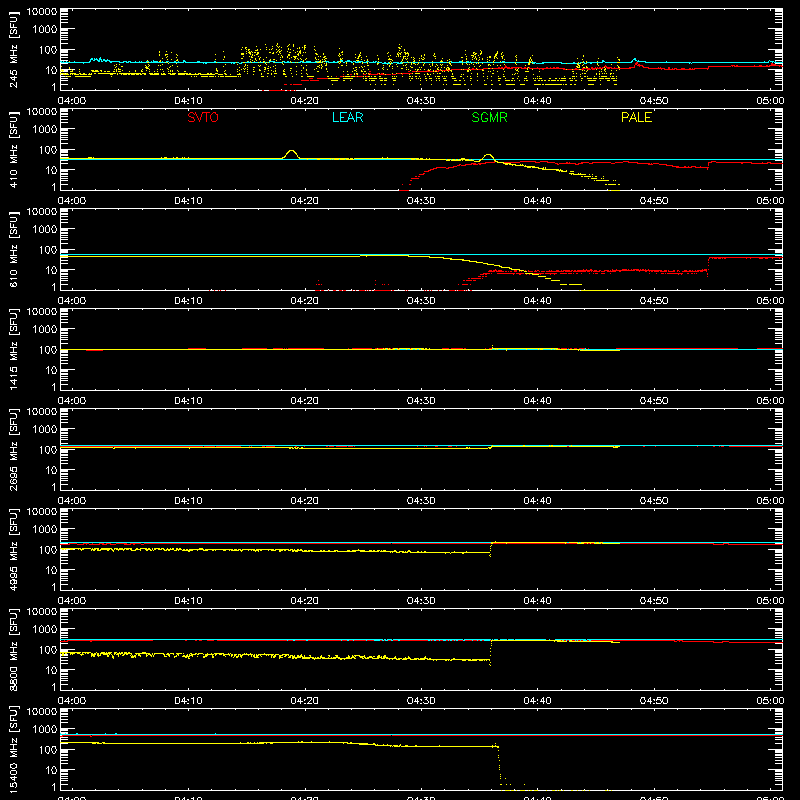Select the '4995 MHz [SFU]' axis label

coord(13,550)
